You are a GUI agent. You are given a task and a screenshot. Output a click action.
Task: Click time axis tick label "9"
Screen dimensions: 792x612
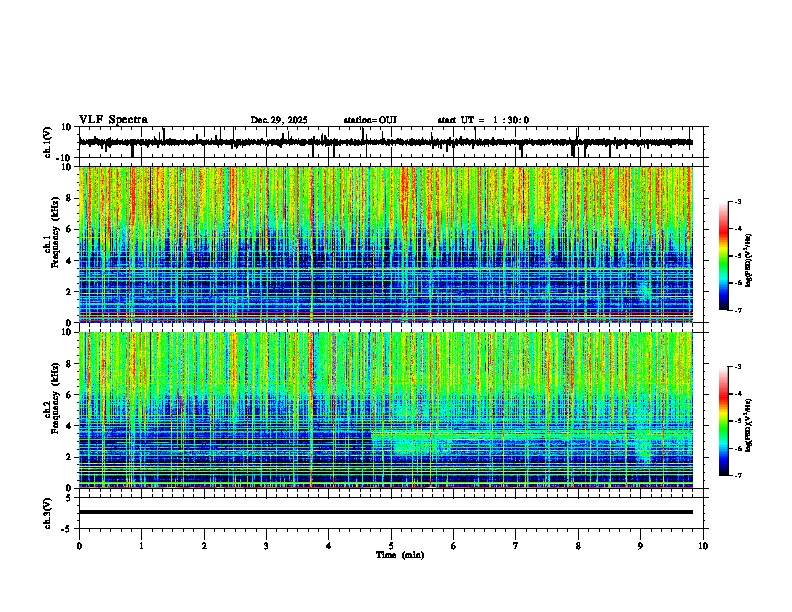click(640, 546)
